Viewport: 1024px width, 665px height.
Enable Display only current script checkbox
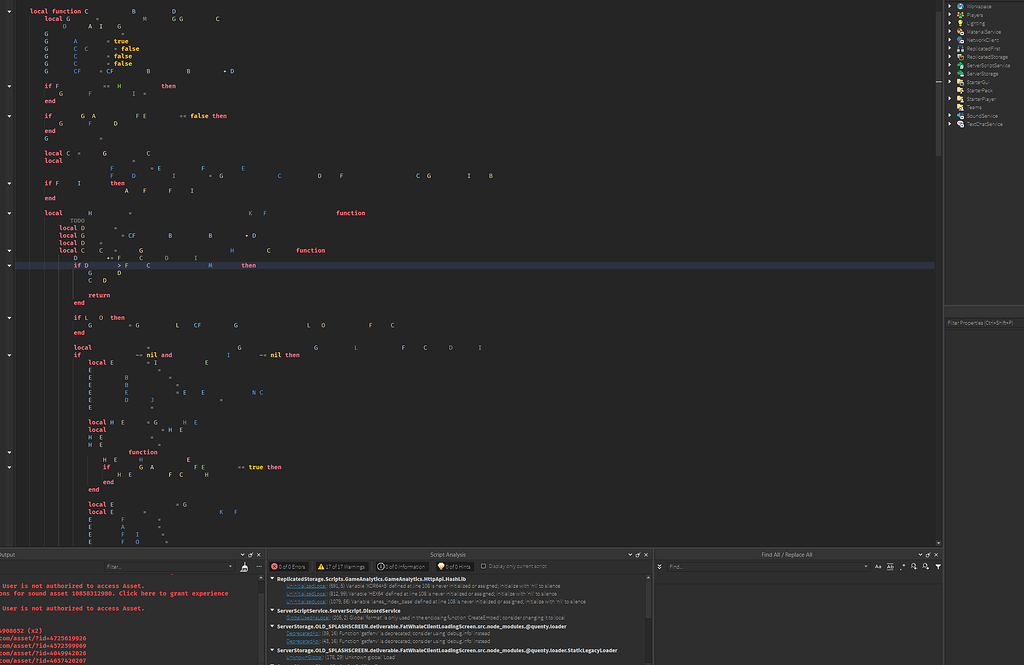484,566
